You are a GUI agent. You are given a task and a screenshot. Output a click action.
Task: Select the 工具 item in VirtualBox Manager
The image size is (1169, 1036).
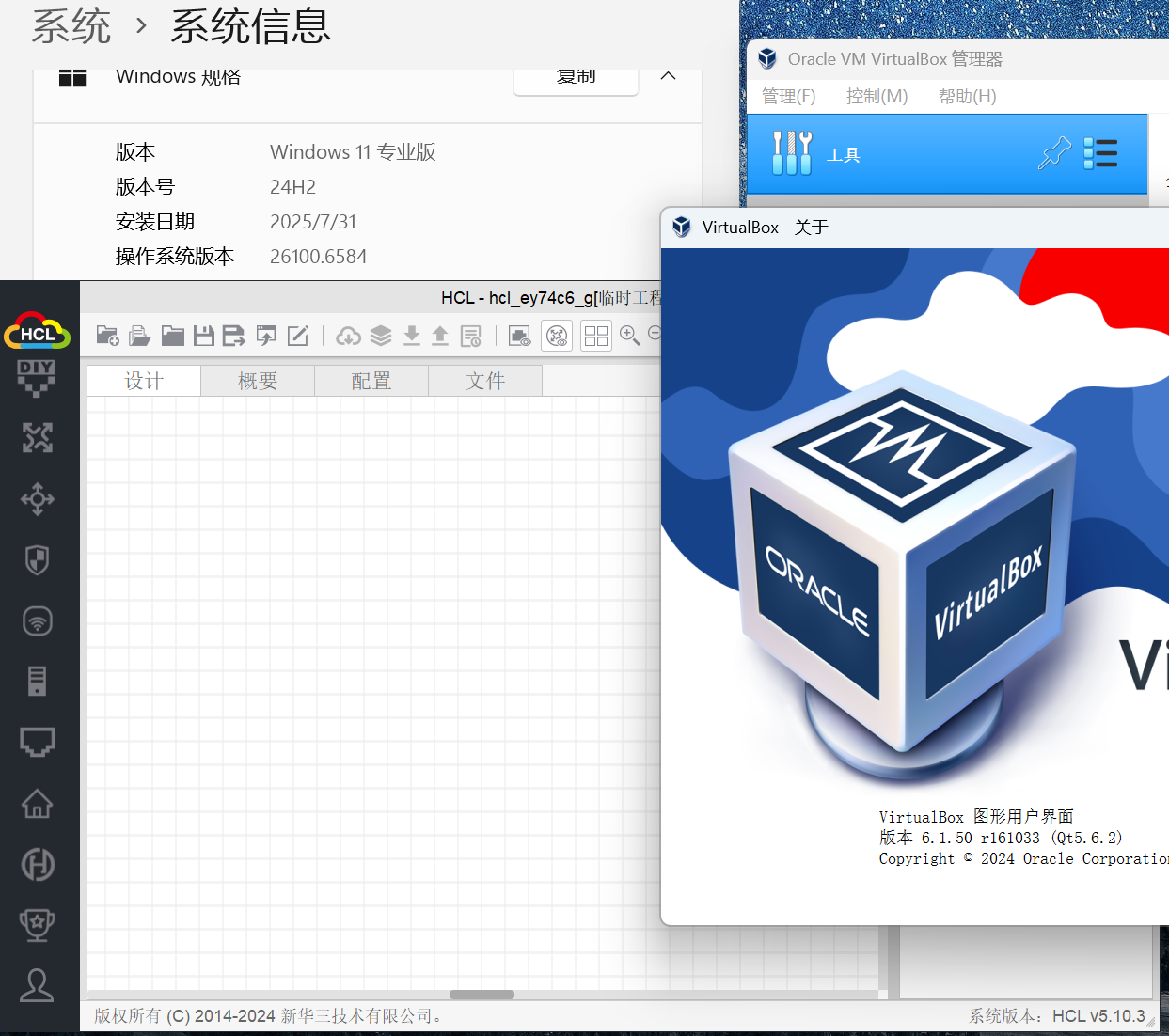tap(947, 154)
